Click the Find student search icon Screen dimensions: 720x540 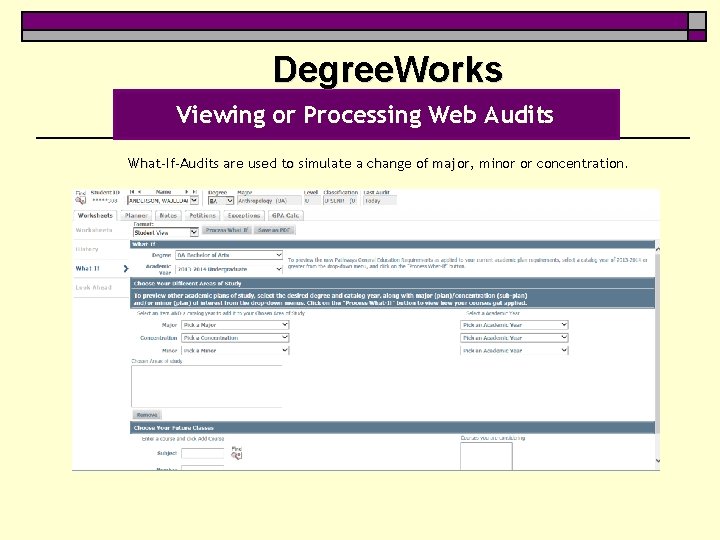80,201
